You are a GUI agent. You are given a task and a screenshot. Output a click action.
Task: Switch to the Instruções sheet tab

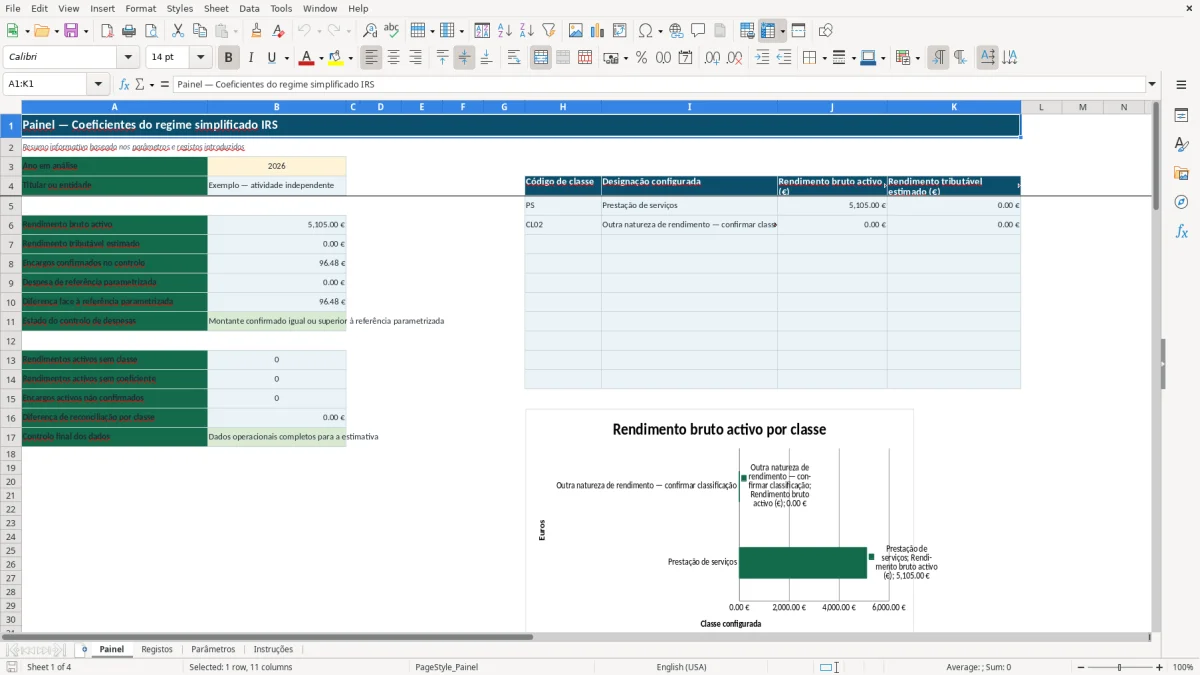273,649
